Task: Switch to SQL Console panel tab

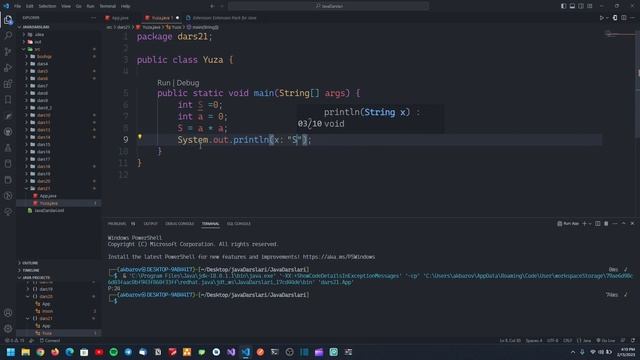Action: 239,224
